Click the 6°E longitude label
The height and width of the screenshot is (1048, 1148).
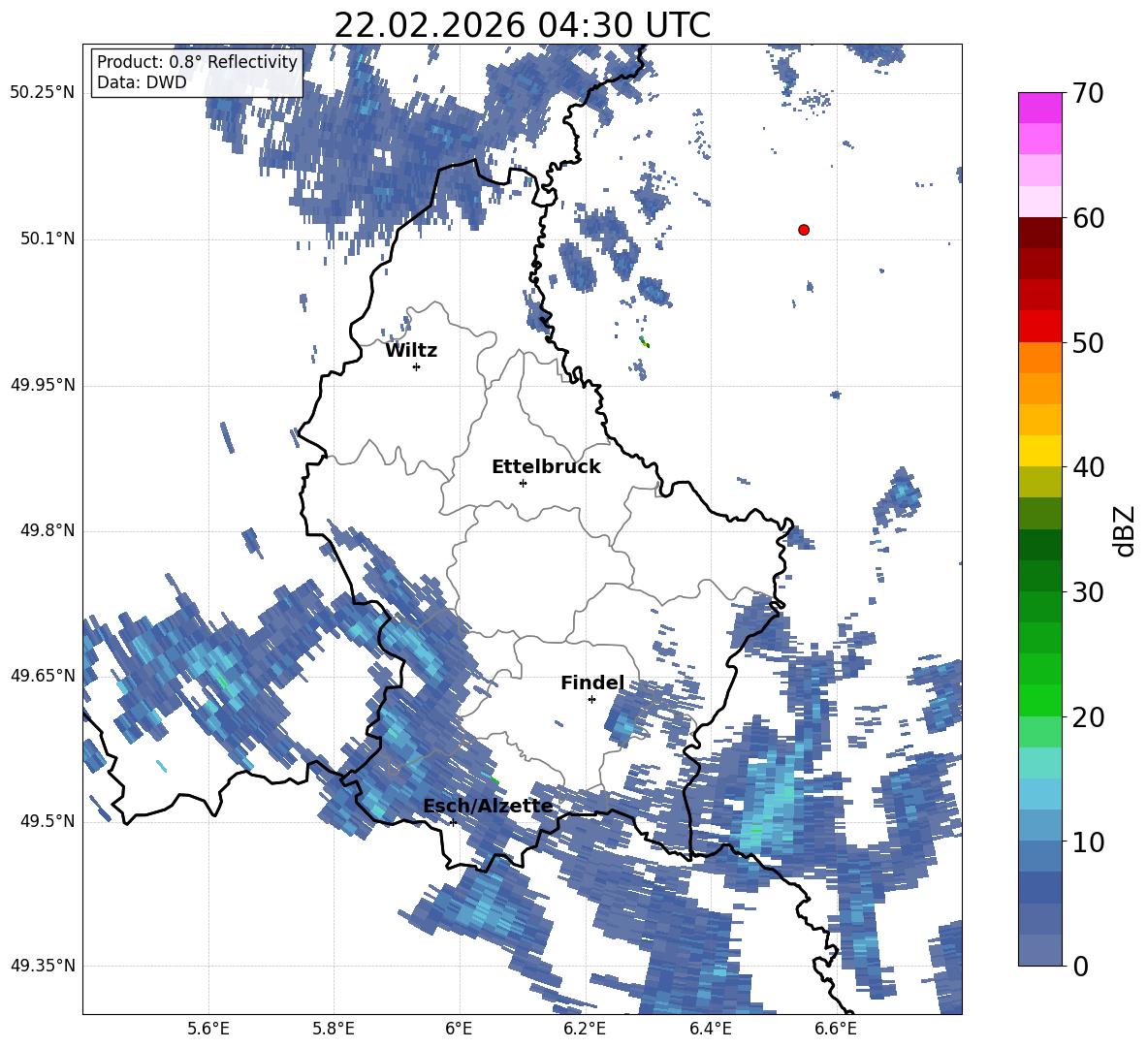click(x=459, y=1029)
